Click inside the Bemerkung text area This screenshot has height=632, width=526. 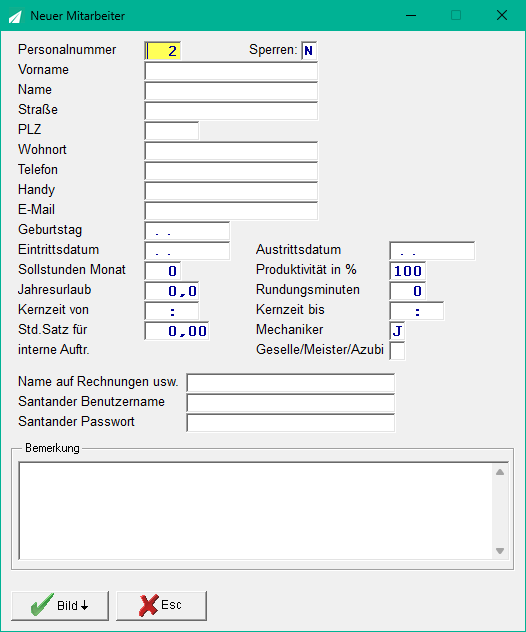[256, 511]
